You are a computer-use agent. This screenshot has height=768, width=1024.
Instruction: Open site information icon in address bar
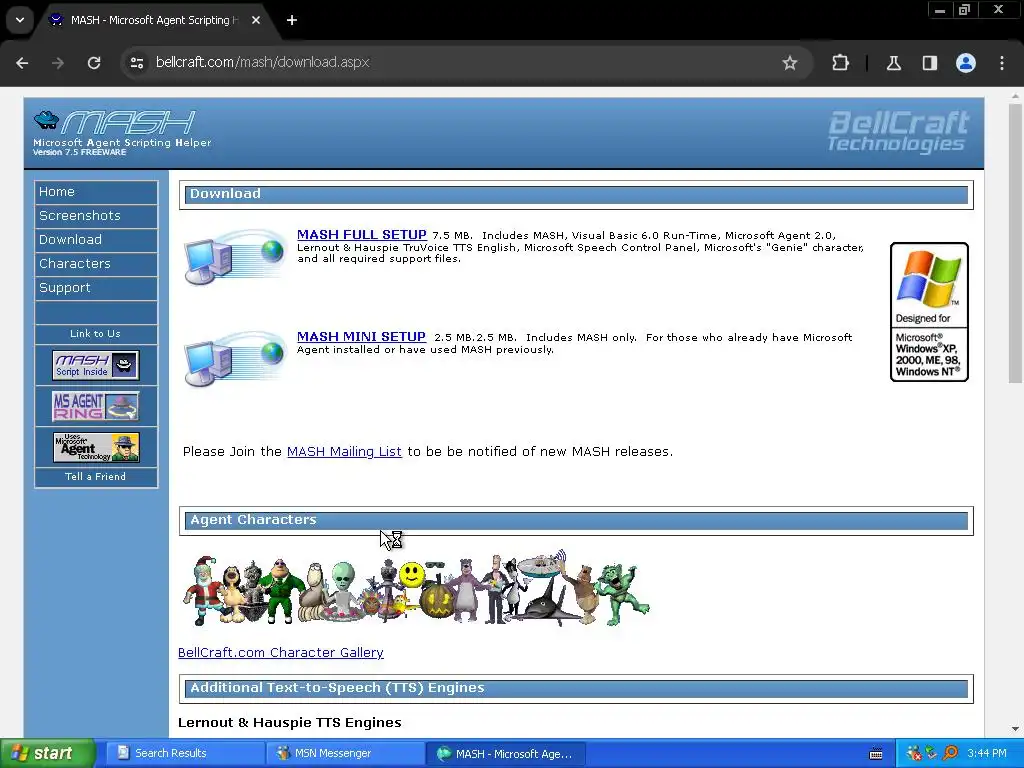coord(137,63)
